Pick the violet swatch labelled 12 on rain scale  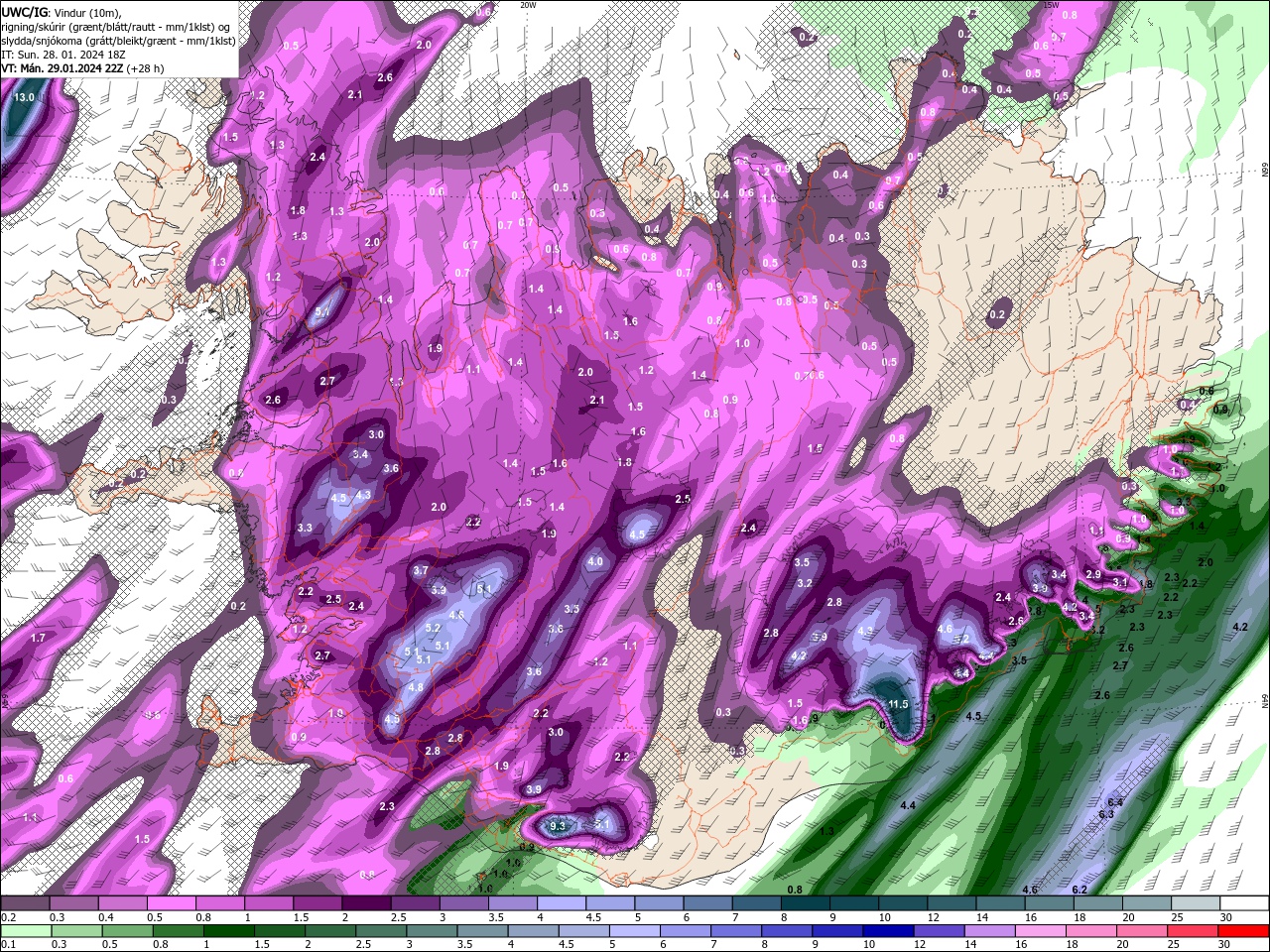pos(939,931)
